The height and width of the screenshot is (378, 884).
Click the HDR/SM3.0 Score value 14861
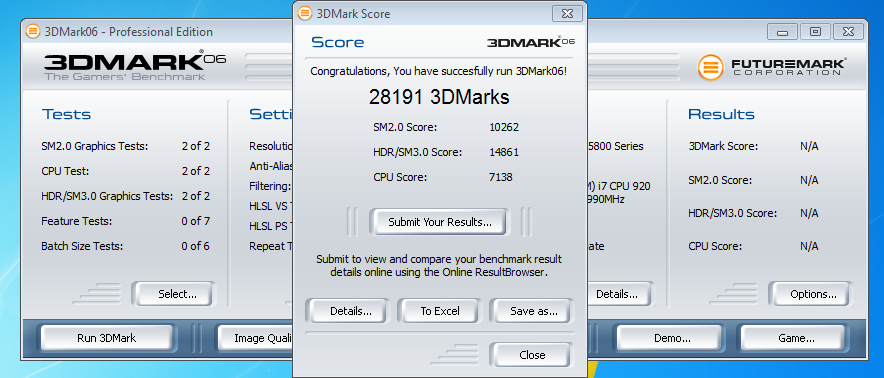(x=504, y=152)
